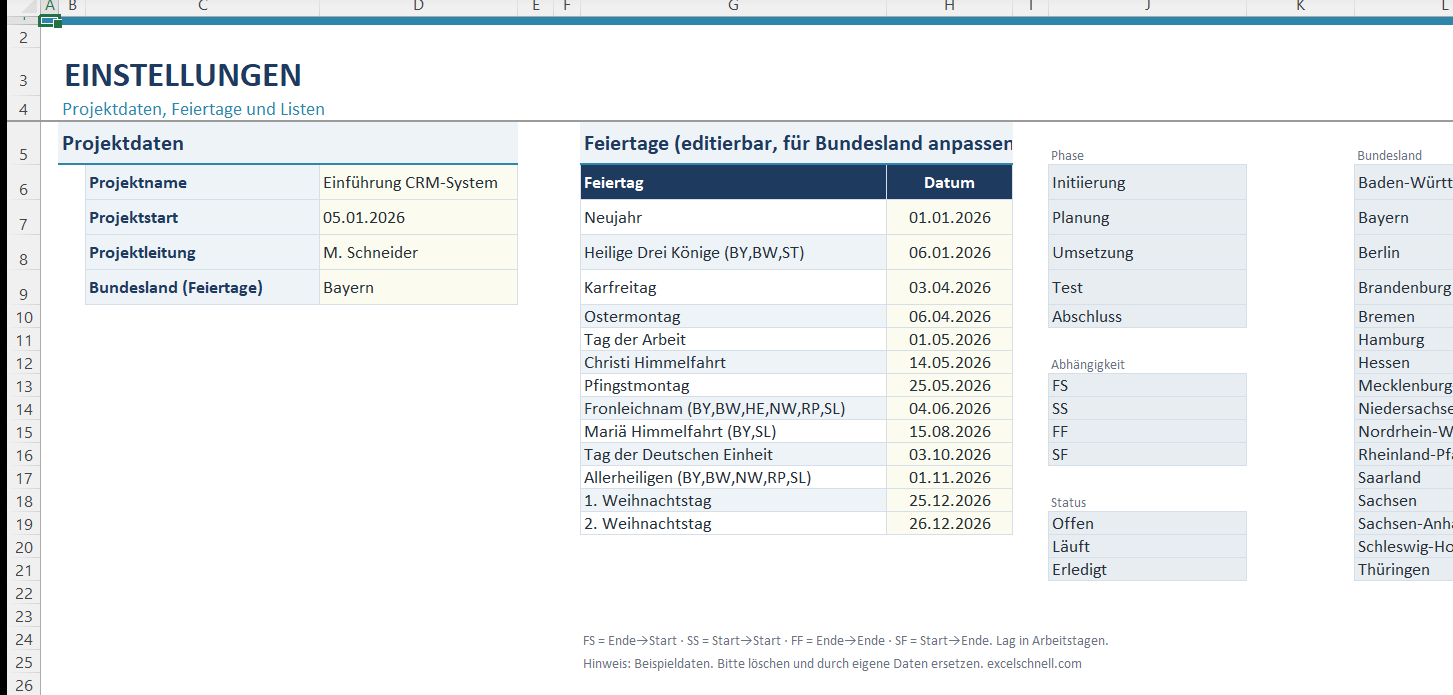The height and width of the screenshot is (695, 1453).
Task: Select the Projektname value cell Einführung CRM-System
Action: pos(418,182)
